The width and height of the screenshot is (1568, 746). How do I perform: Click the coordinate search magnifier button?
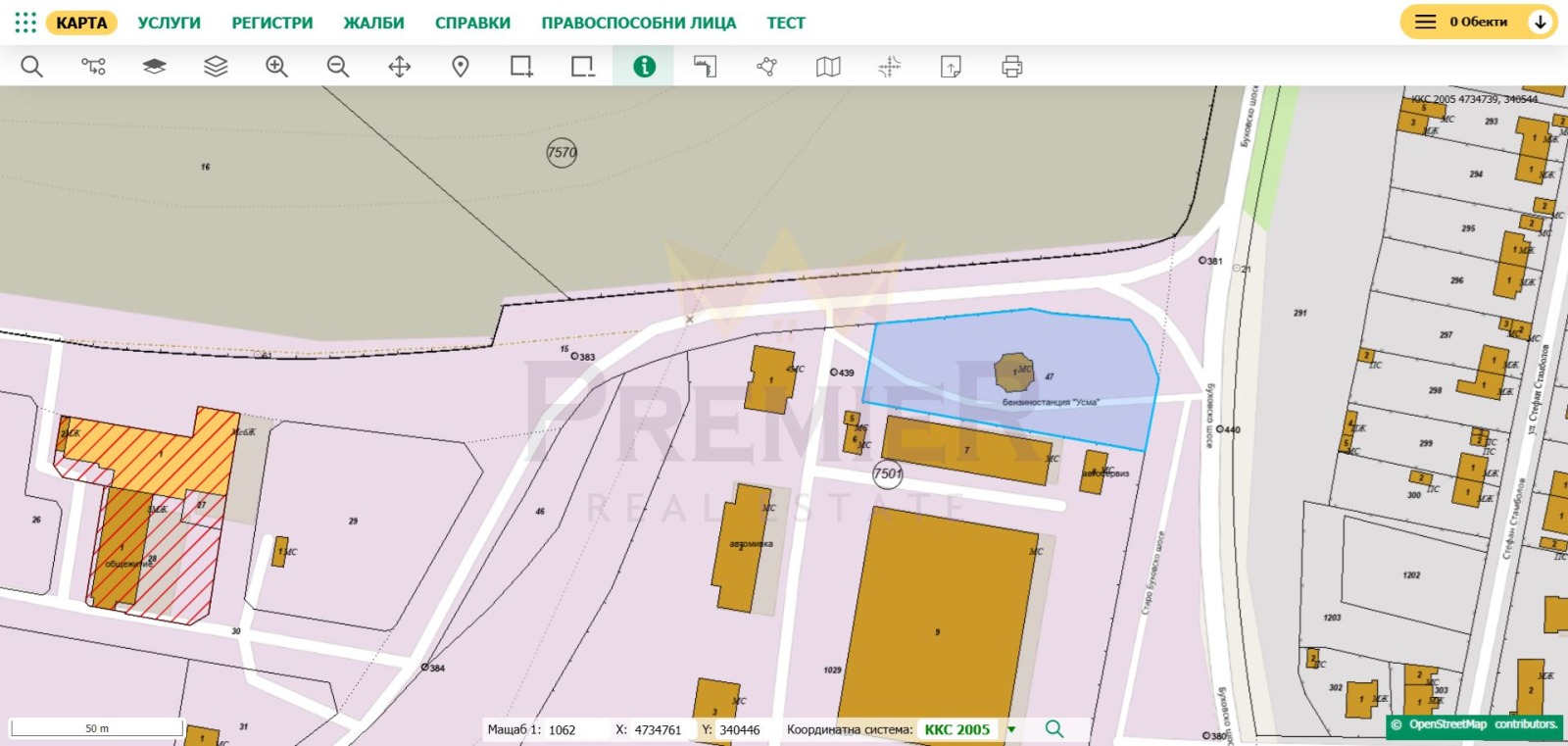1054,729
